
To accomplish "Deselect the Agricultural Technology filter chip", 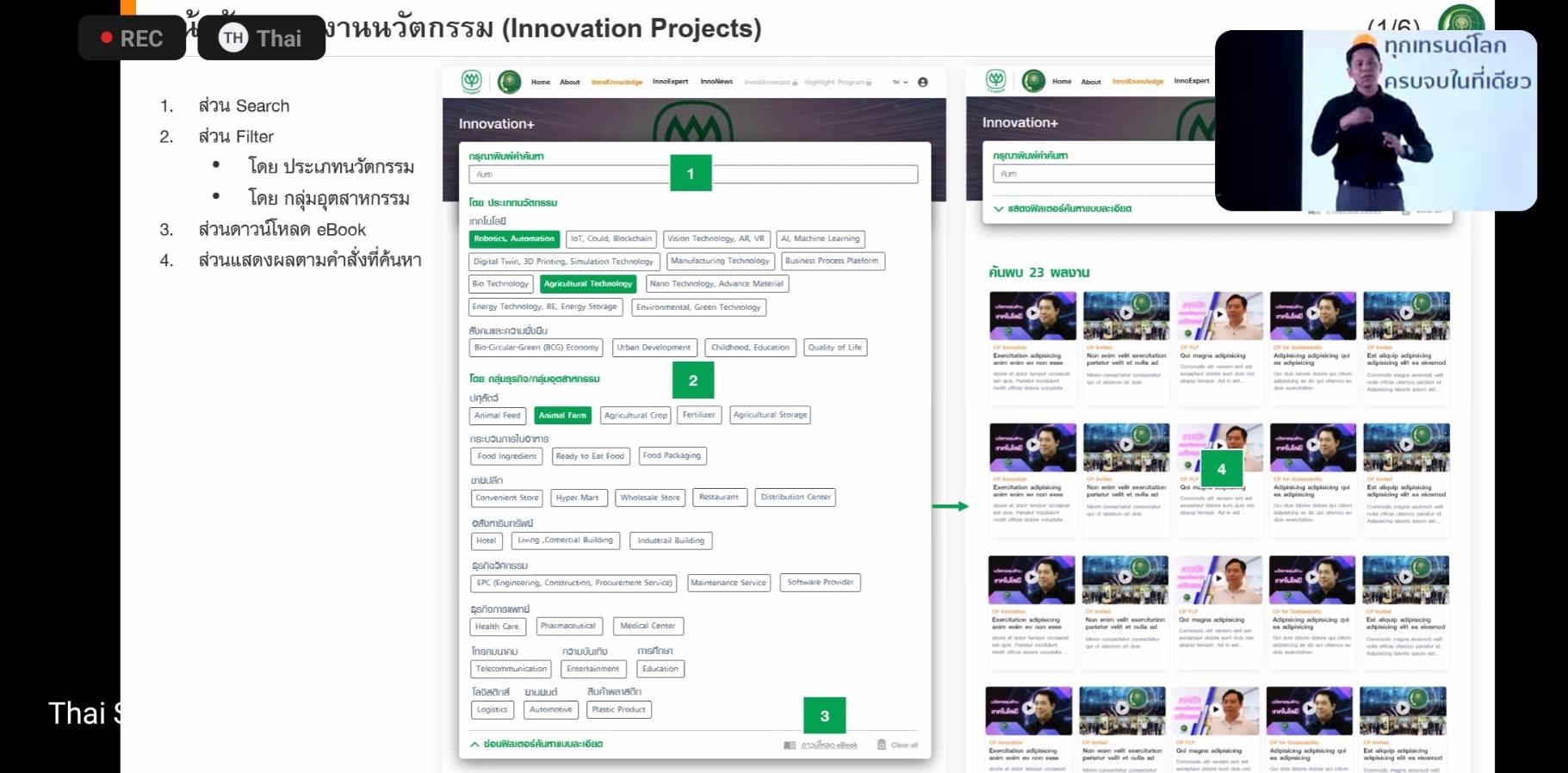I will pyautogui.click(x=588, y=283).
